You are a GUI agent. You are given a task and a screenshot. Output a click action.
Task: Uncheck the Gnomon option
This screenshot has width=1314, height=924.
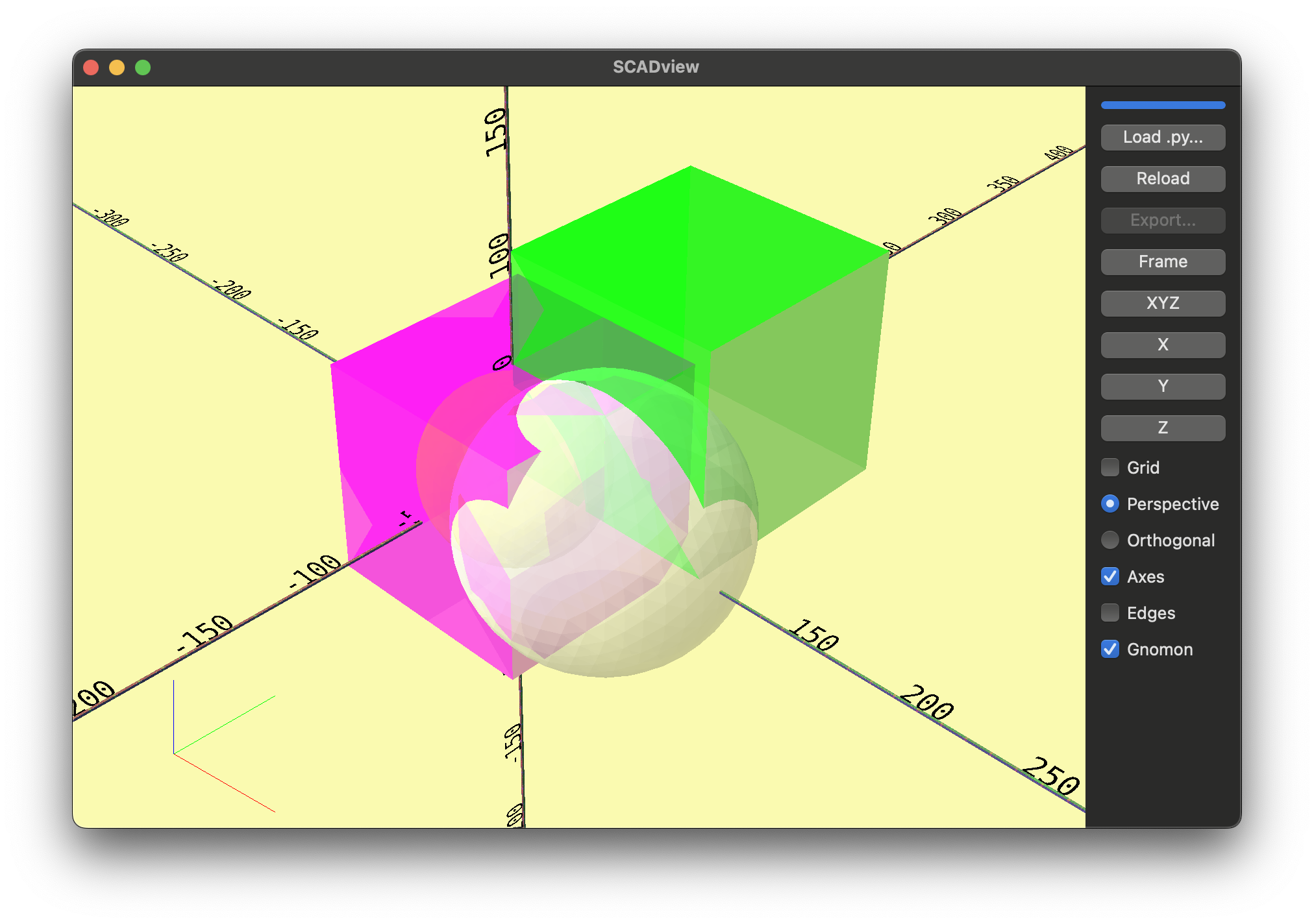1109,649
